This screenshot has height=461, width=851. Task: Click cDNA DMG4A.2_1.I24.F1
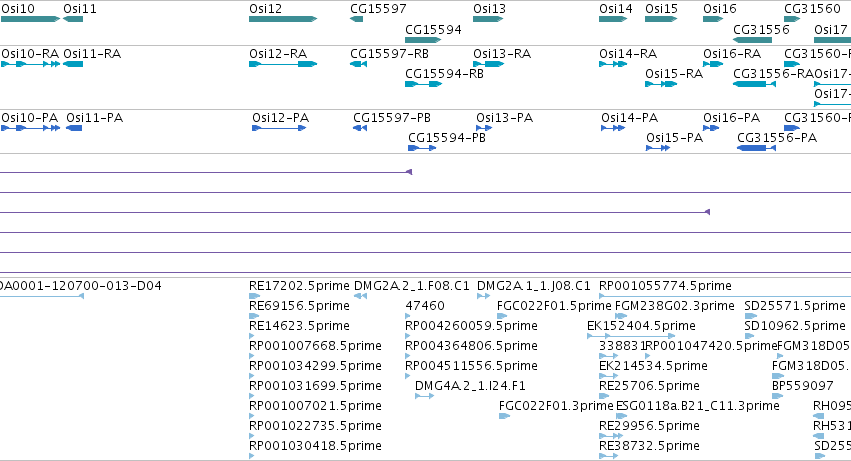471,386
